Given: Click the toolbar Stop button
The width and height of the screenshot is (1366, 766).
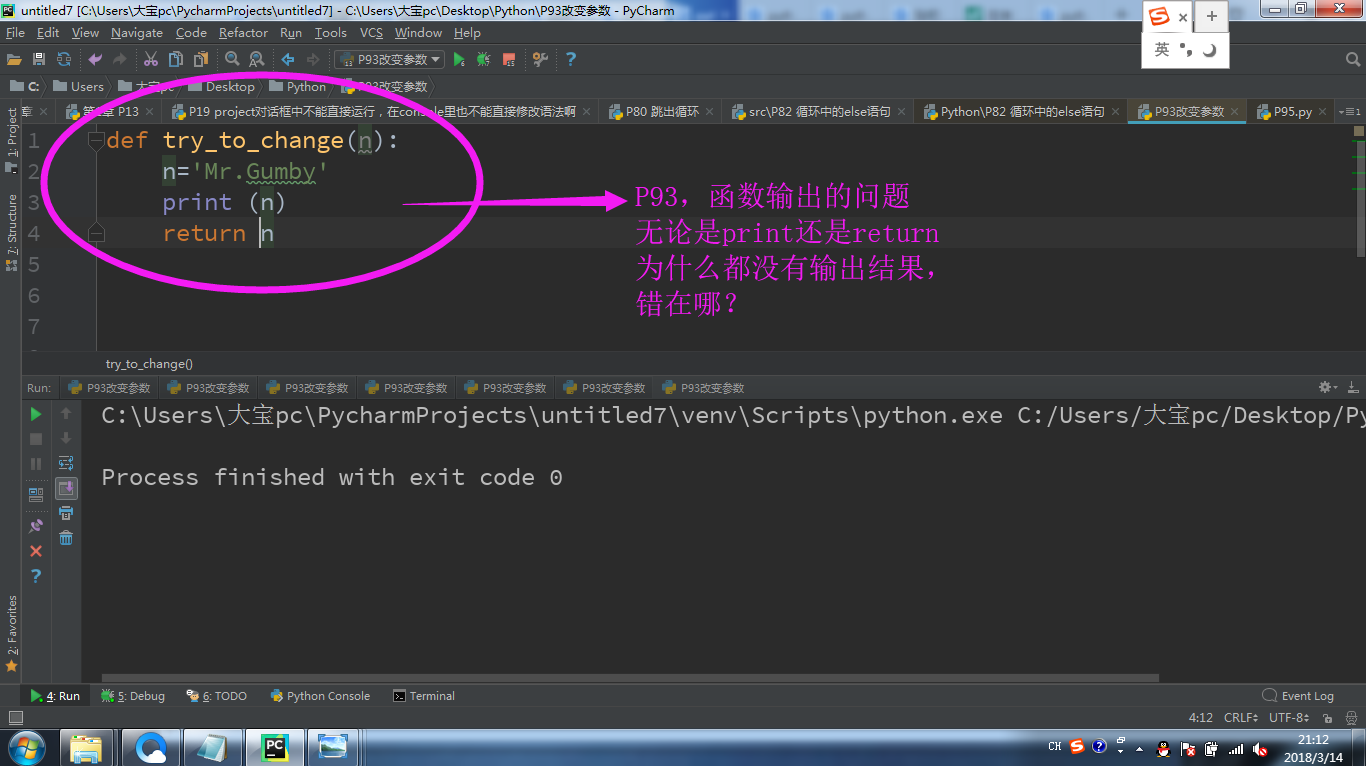Looking at the screenshot, I should click(x=509, y=60).
